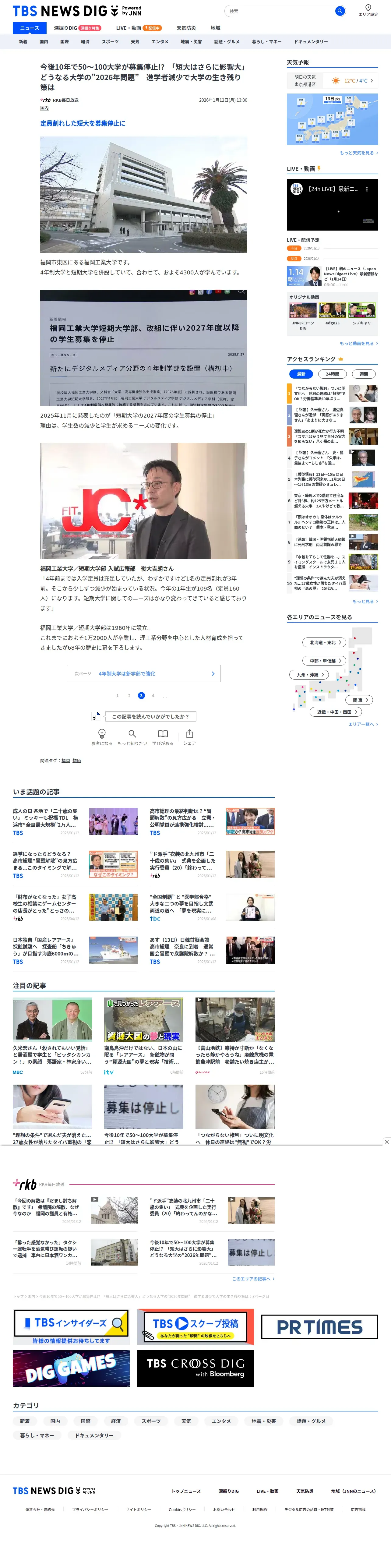Go to スポーツ in the sub-navigation bar
Viewport: 391px width, 1568px height.
110,42
